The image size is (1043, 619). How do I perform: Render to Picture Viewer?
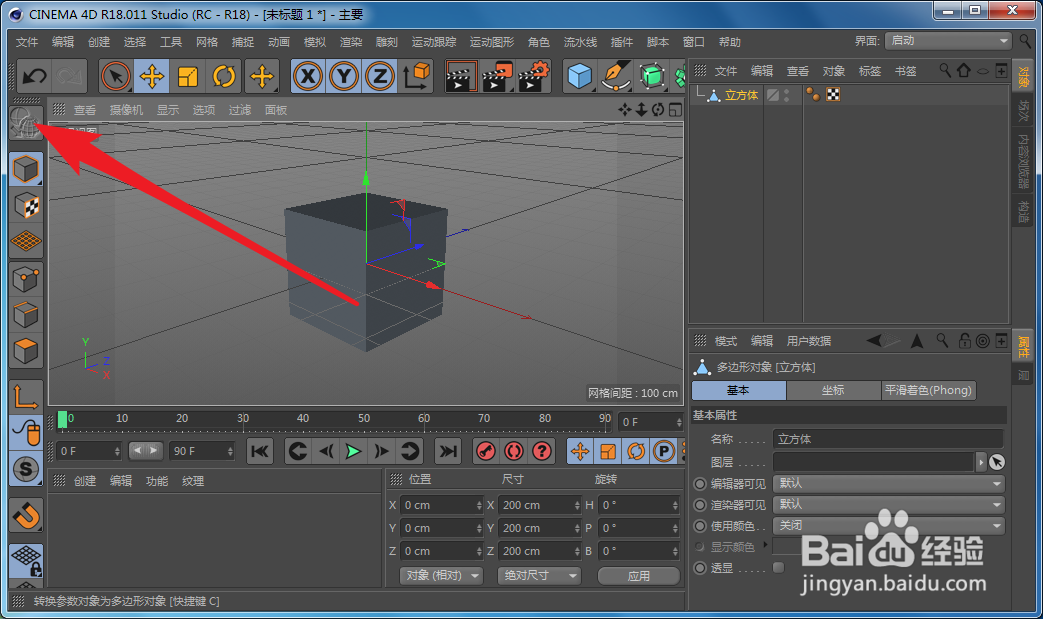[x=497, y=76]
